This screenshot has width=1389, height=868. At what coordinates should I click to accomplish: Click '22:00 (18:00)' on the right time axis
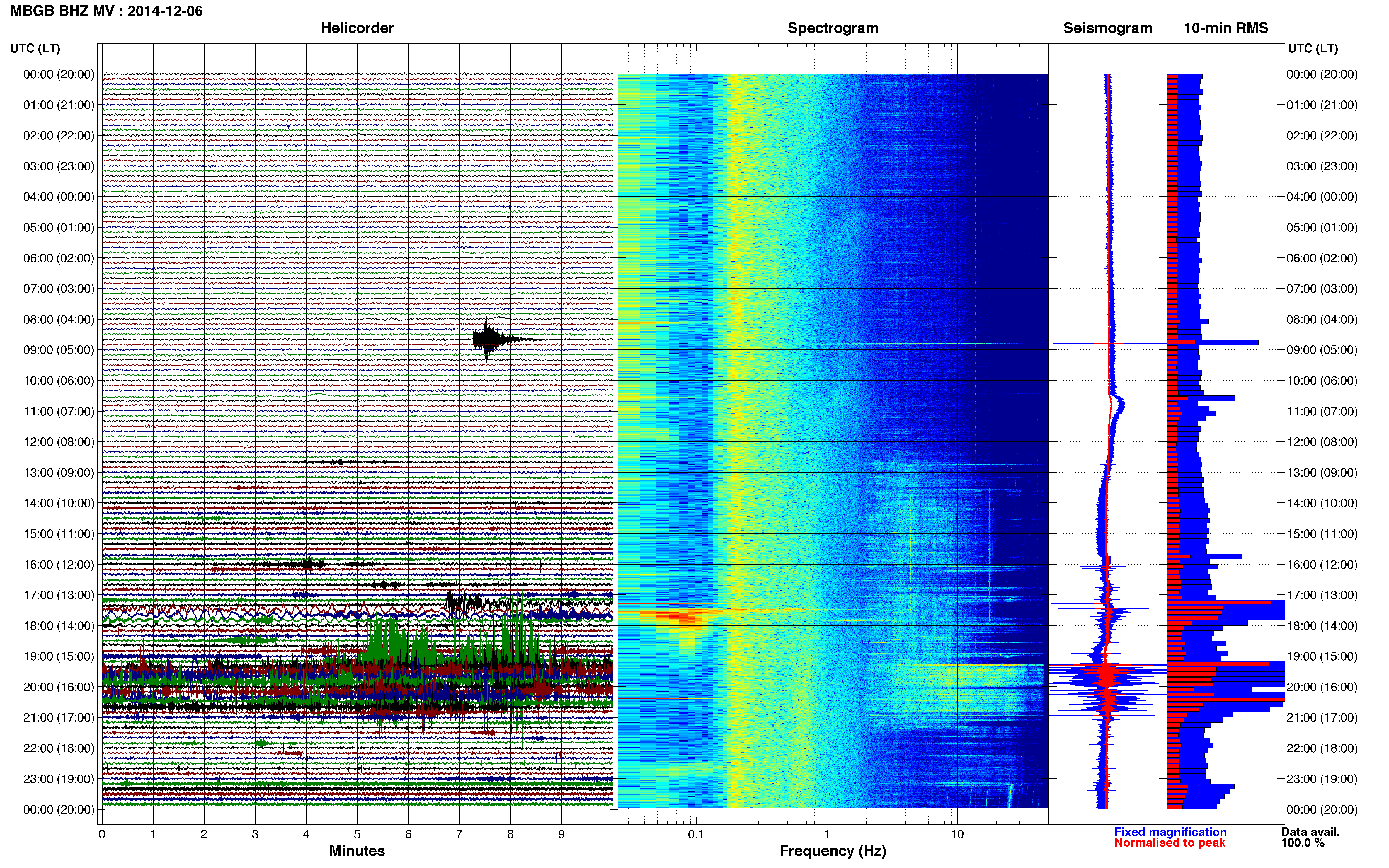(1322, 748)
